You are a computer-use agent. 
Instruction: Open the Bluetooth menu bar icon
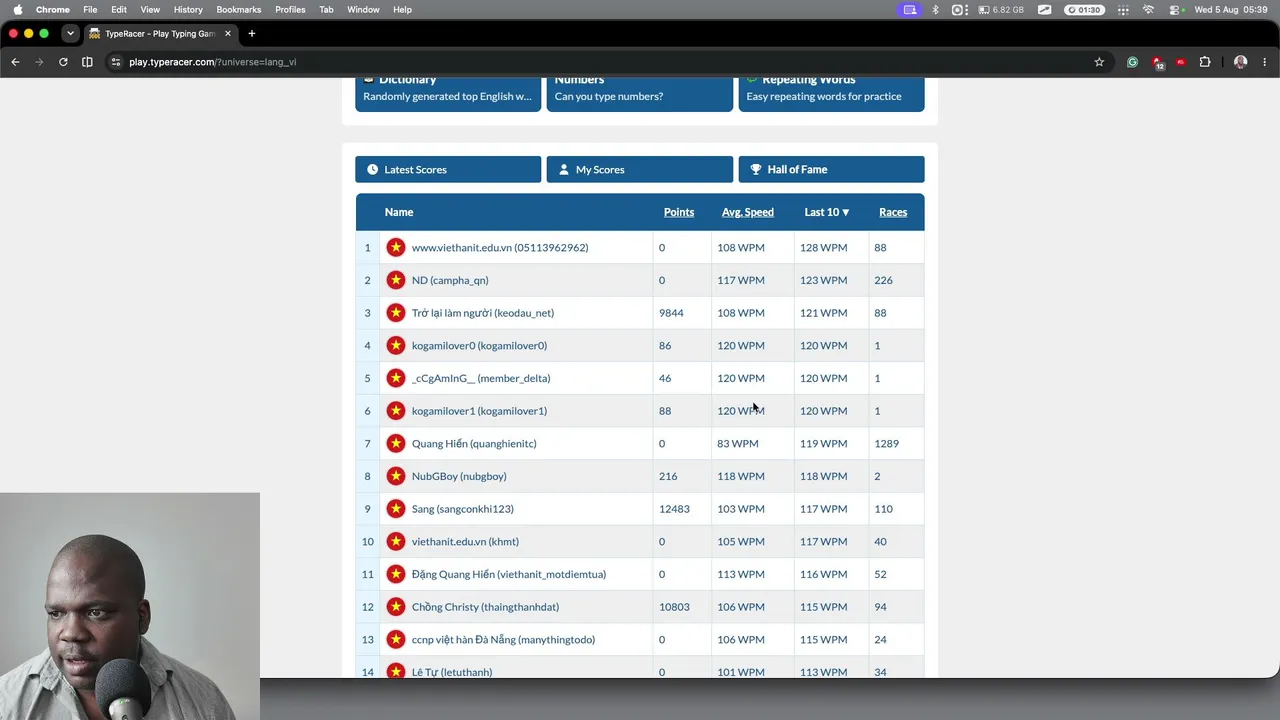(x=935, y=9)
